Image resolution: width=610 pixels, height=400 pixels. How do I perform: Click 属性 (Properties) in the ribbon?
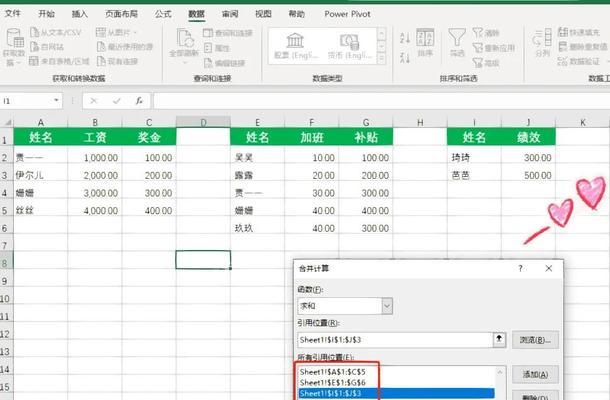[x=217, y=48]
